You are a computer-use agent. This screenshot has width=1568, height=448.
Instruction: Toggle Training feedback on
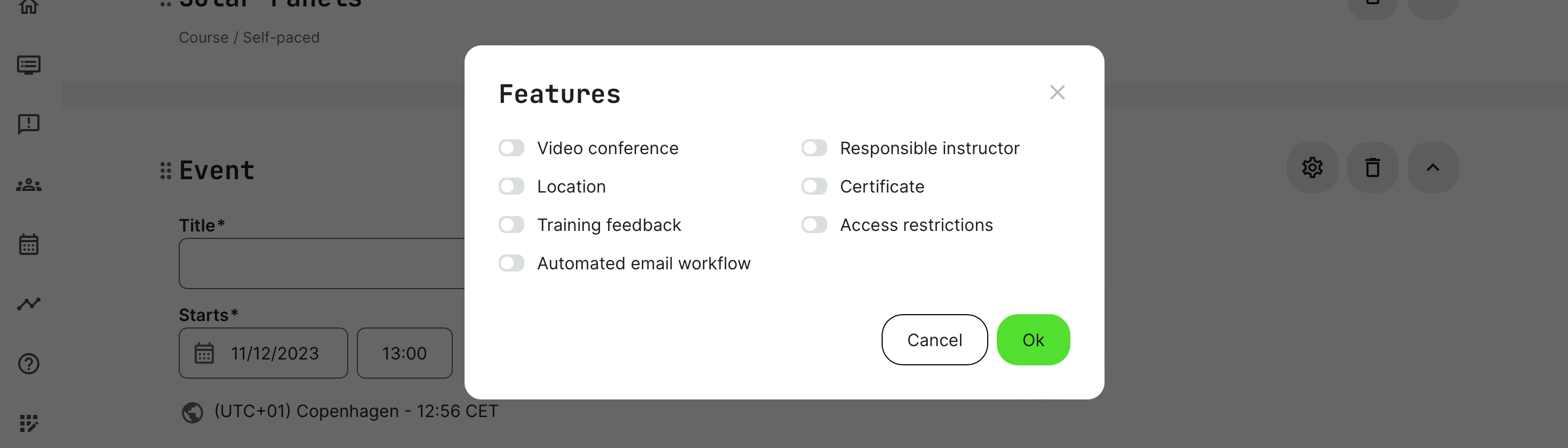[511, 225]
